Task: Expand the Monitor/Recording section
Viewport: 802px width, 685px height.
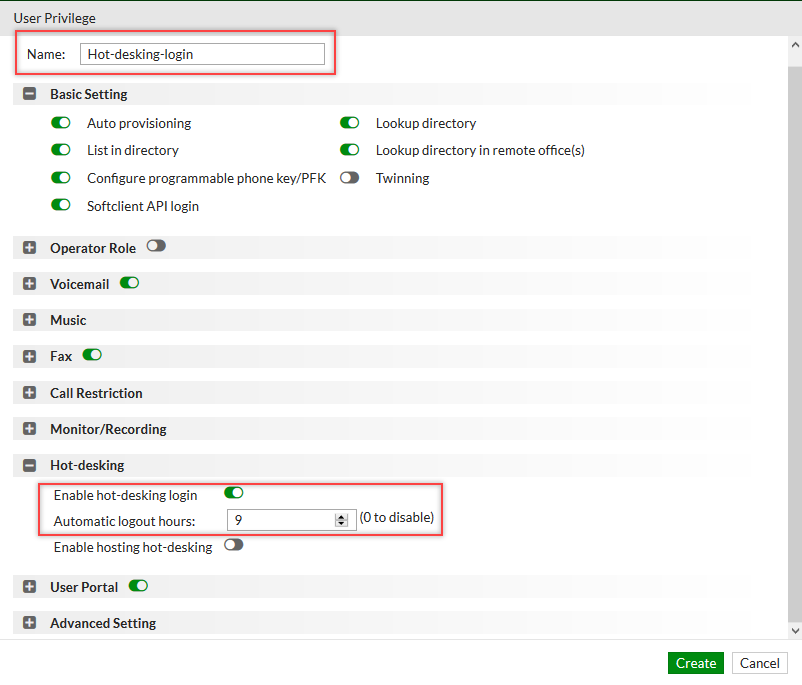Action: pos(28,428)
